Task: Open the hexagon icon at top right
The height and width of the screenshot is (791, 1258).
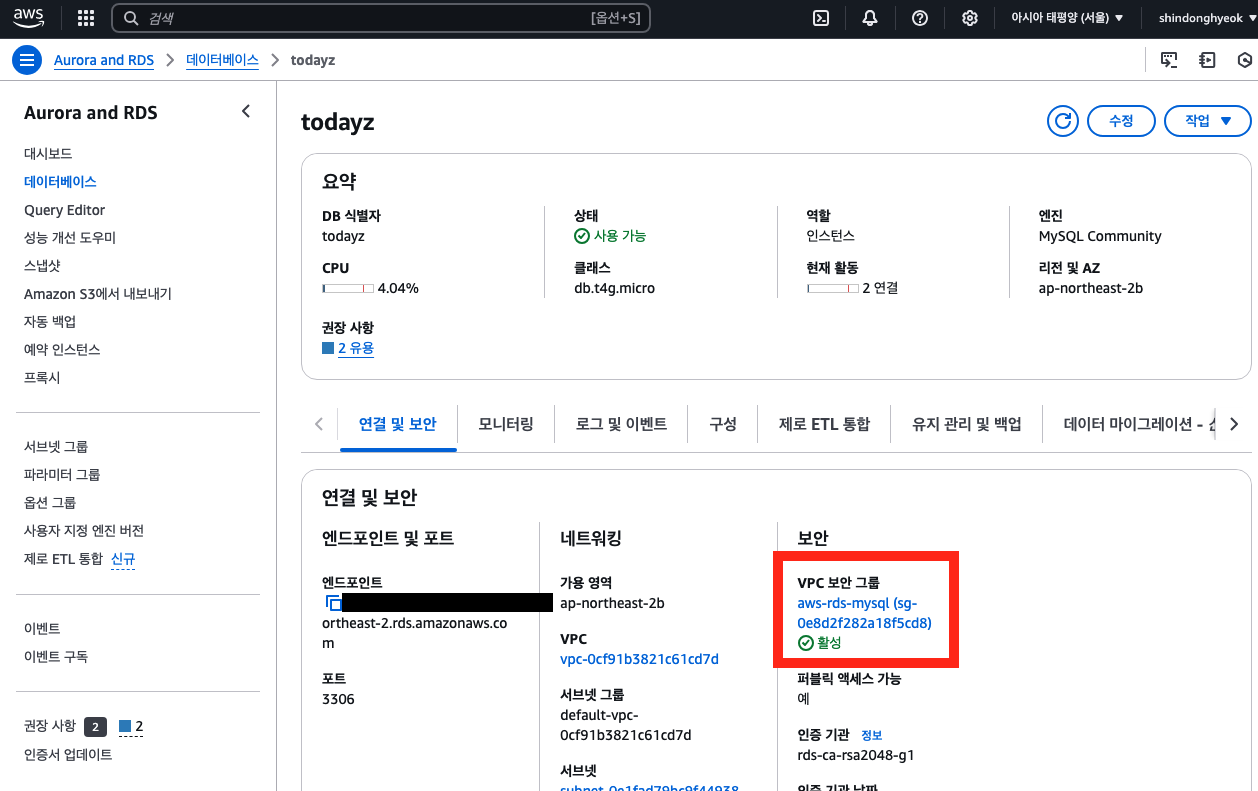Action: click(x=1245, y=60)
